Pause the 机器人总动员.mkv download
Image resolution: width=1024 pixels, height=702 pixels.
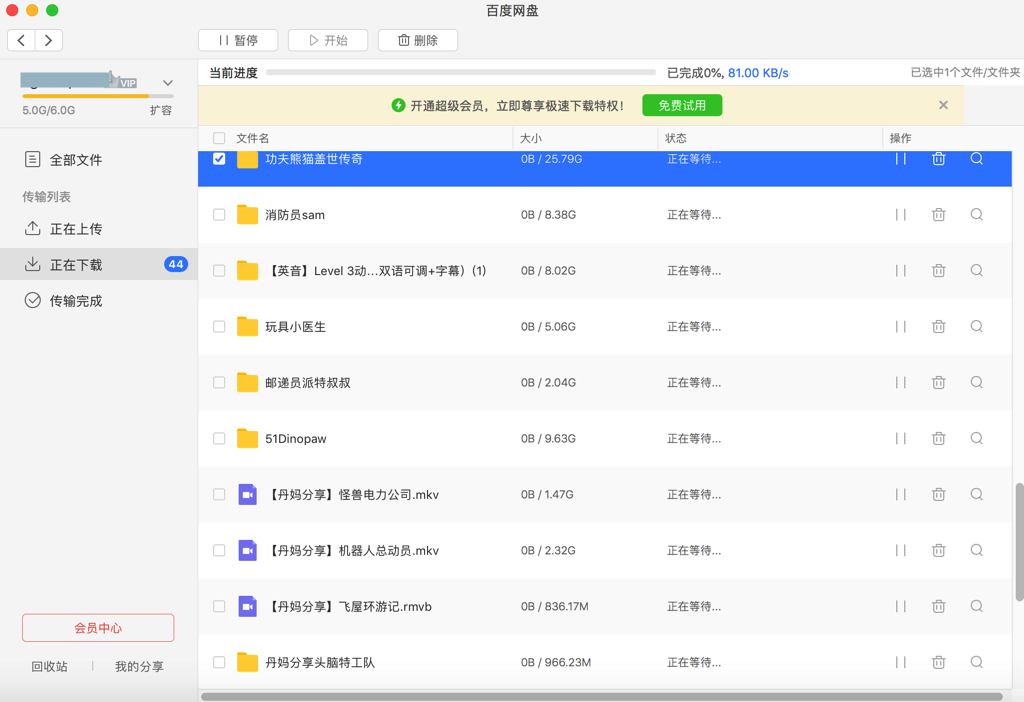(x=901, y=550)
